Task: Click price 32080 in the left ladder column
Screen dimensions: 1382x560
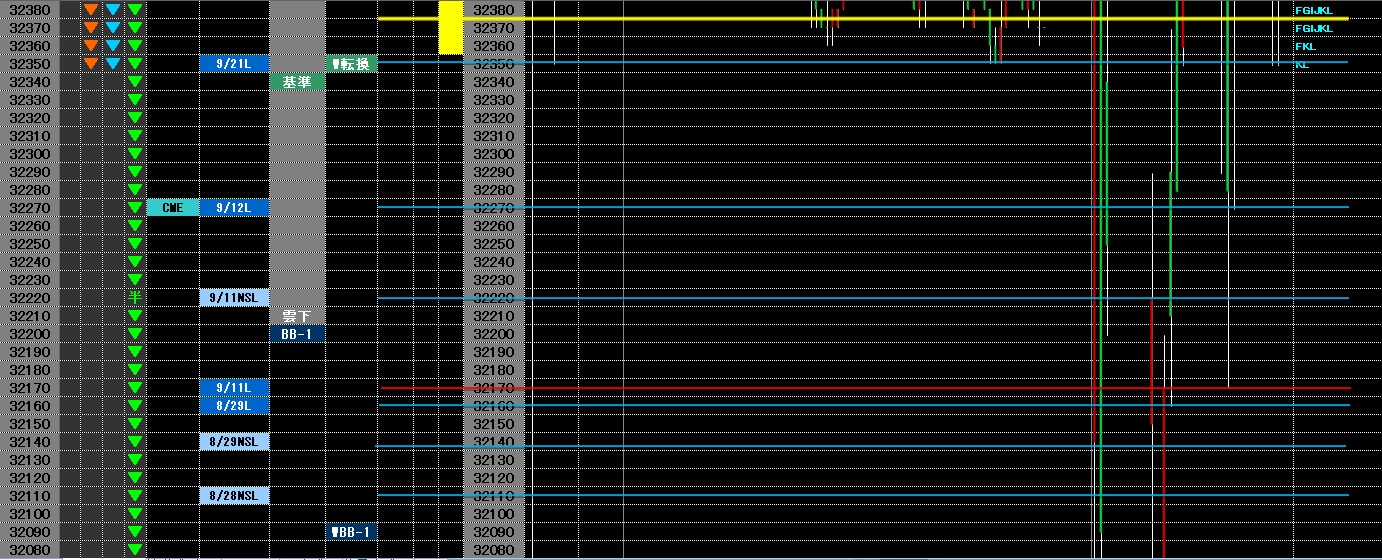Action: (x=29, y=550)
